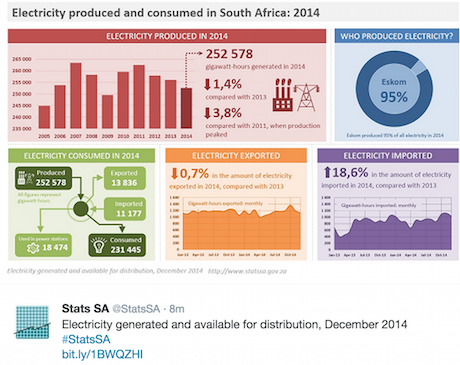Click the dark green circle flow node
Screen dimensions: 460x365
tap(80, 209)
